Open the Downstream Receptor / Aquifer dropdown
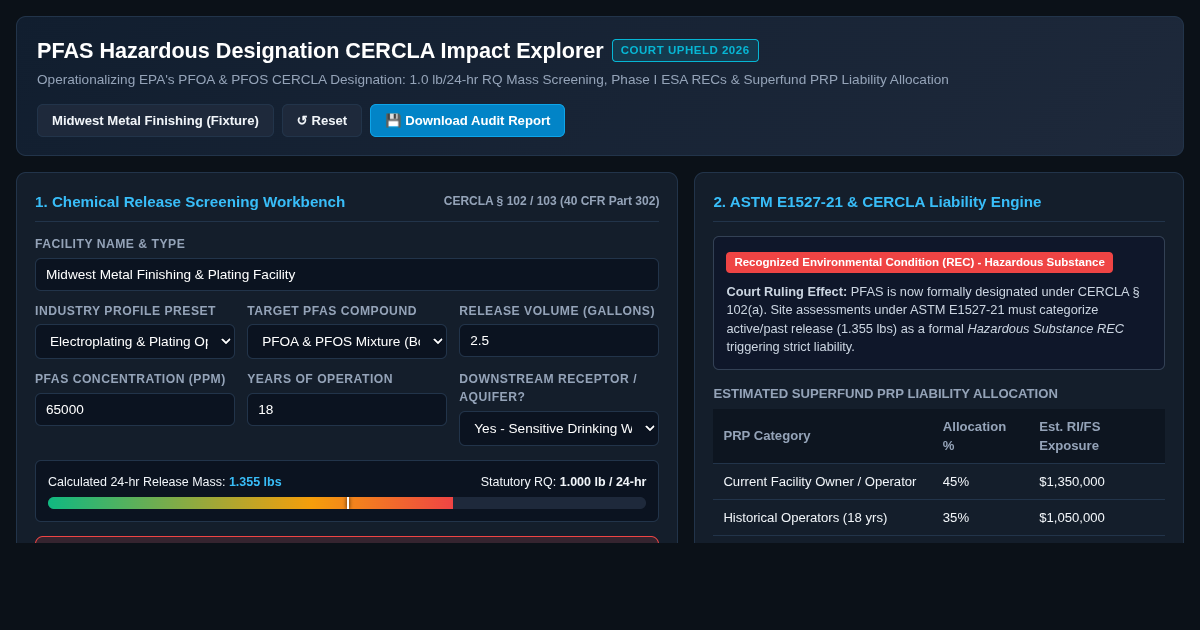The image size is (1200, 630). 559,428
